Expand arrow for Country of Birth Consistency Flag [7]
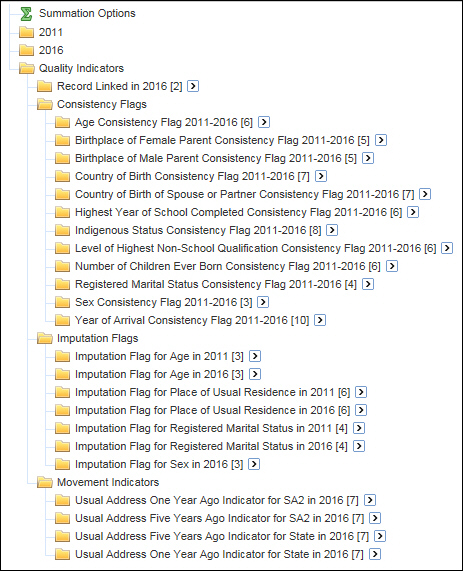 click(x=321, y=176)
